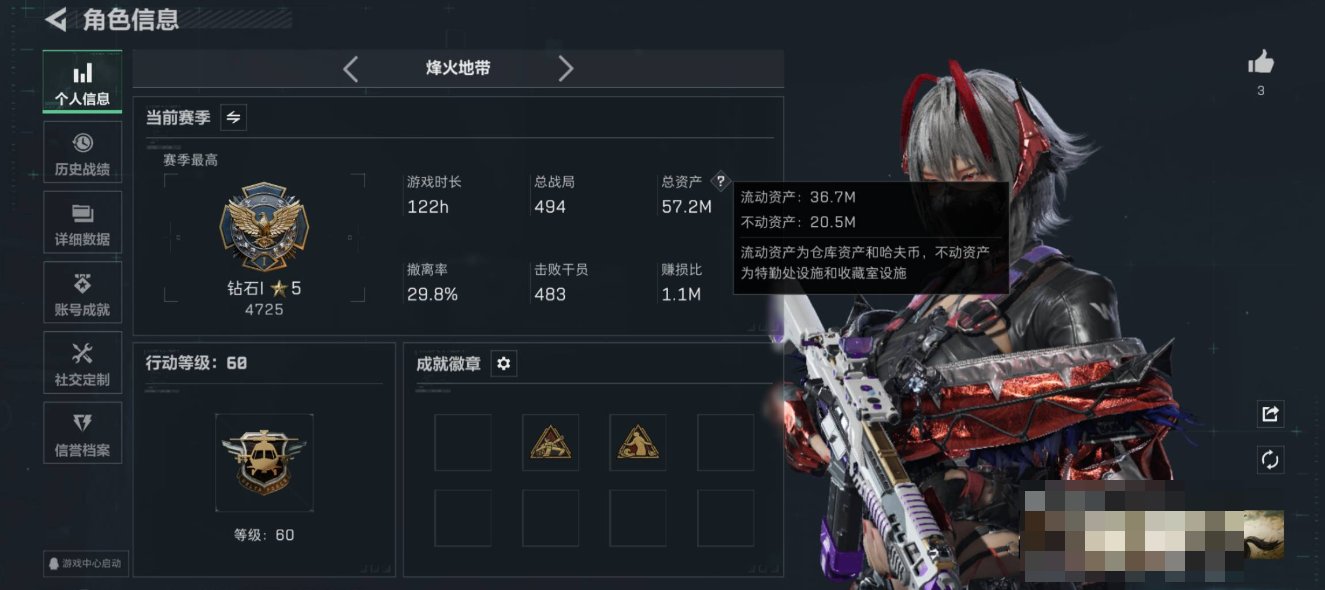Open 社交定制 customization section
The image size is (1325, 590).
click(x=82, y=364)
